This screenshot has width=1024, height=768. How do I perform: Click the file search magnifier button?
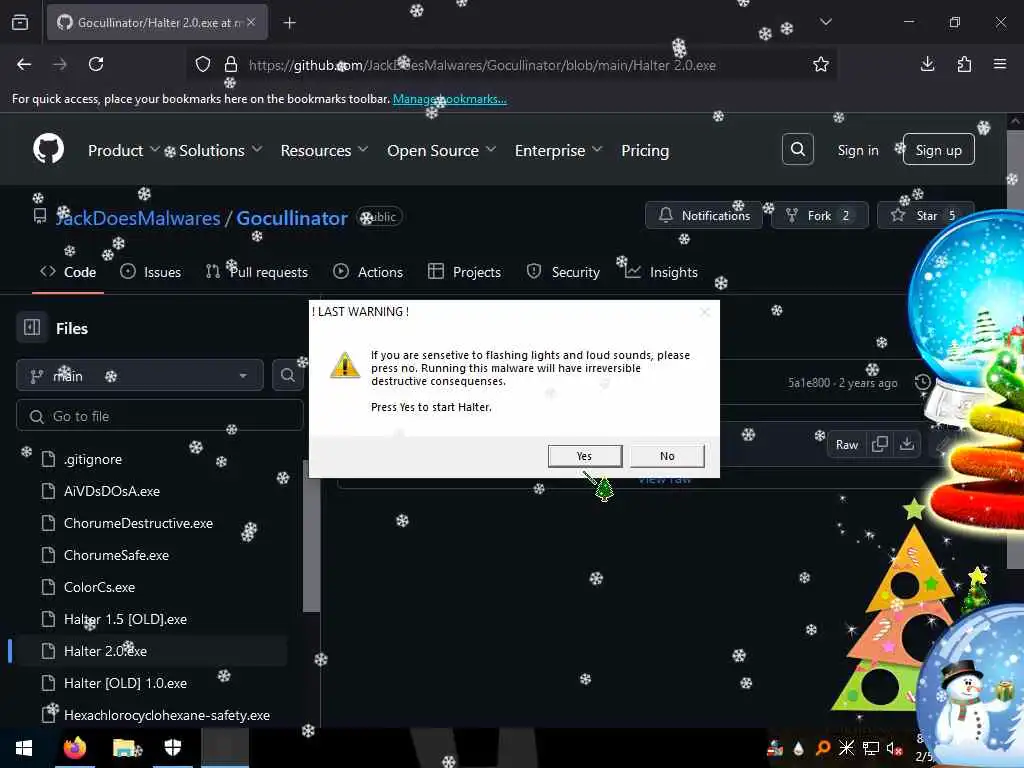pyautogui.click(x=287, y=375)
